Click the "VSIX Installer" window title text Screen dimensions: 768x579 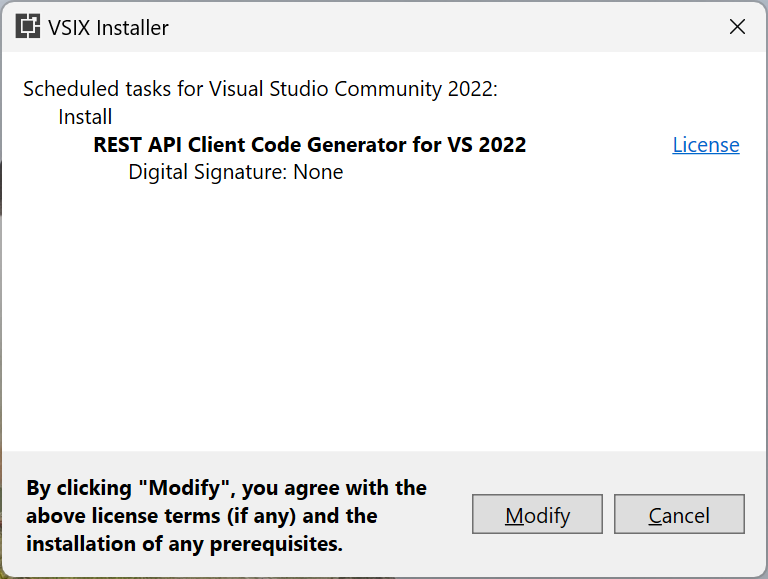[108, 28]
